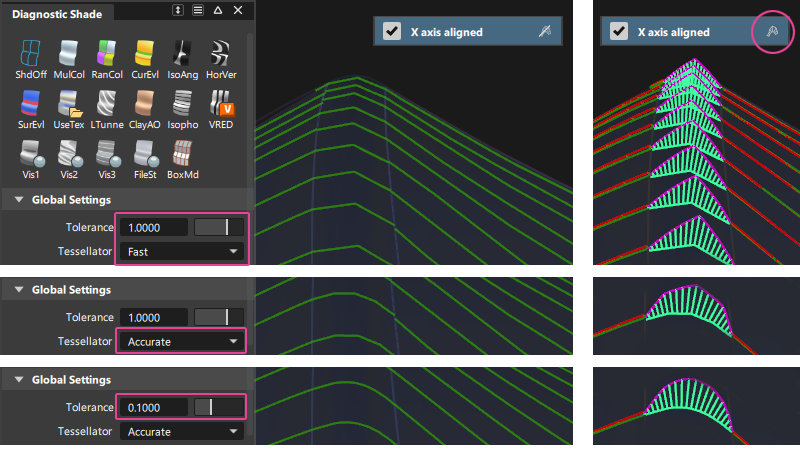The image size is (800, 460).
Task: Select the IsoAng iso angle shader
Action: 183,59
